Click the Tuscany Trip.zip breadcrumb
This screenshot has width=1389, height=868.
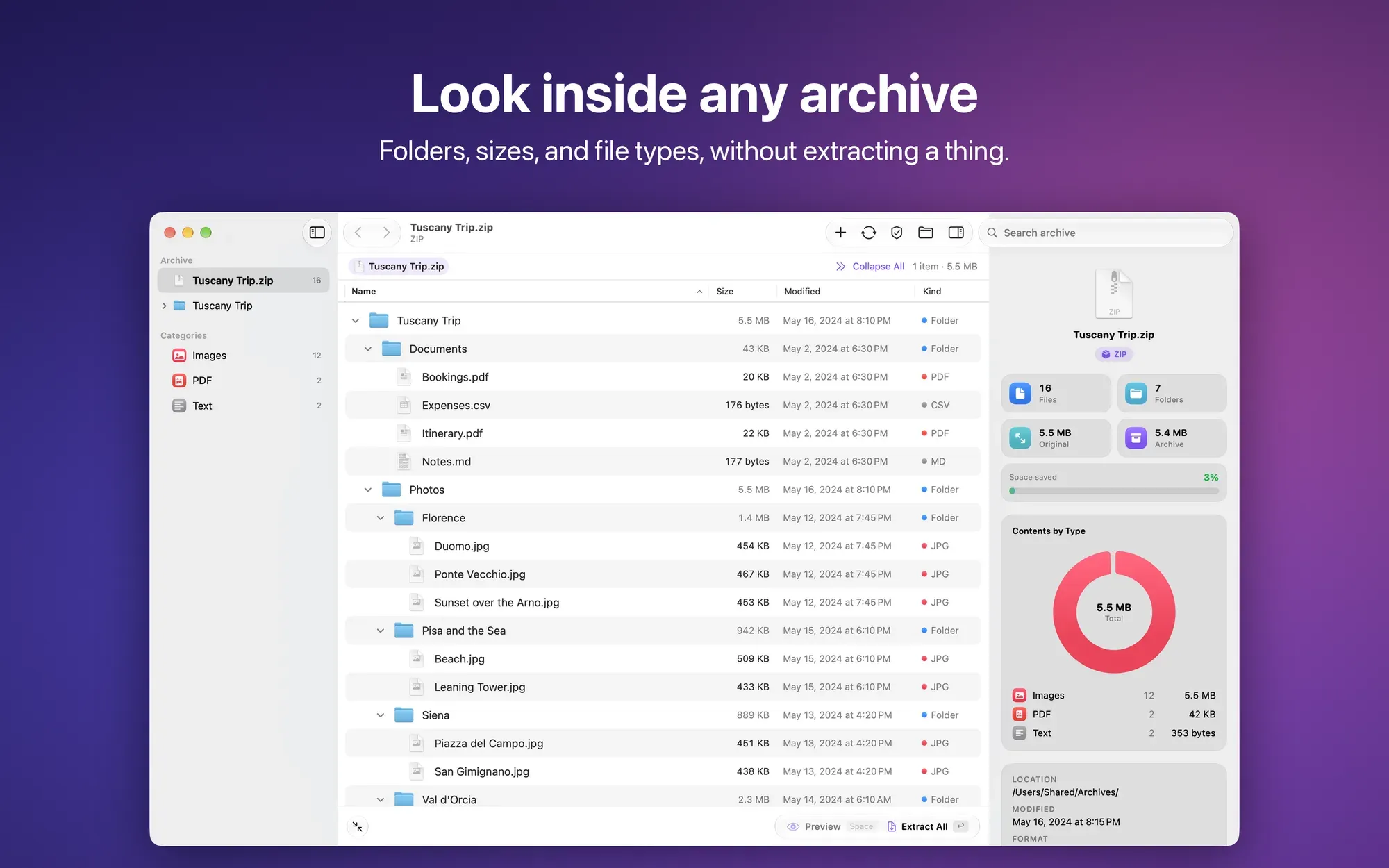399,267
